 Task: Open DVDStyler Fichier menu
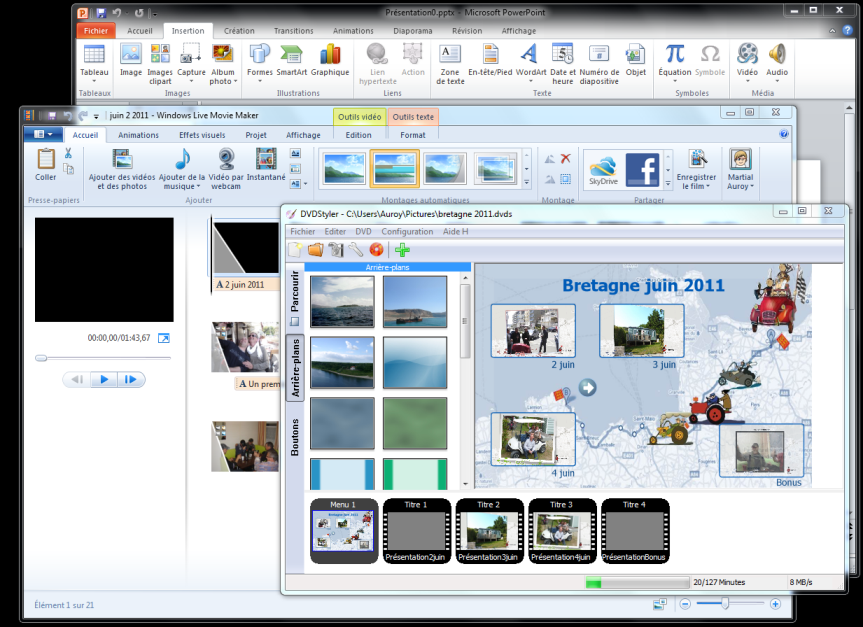(x=303, y=232)
